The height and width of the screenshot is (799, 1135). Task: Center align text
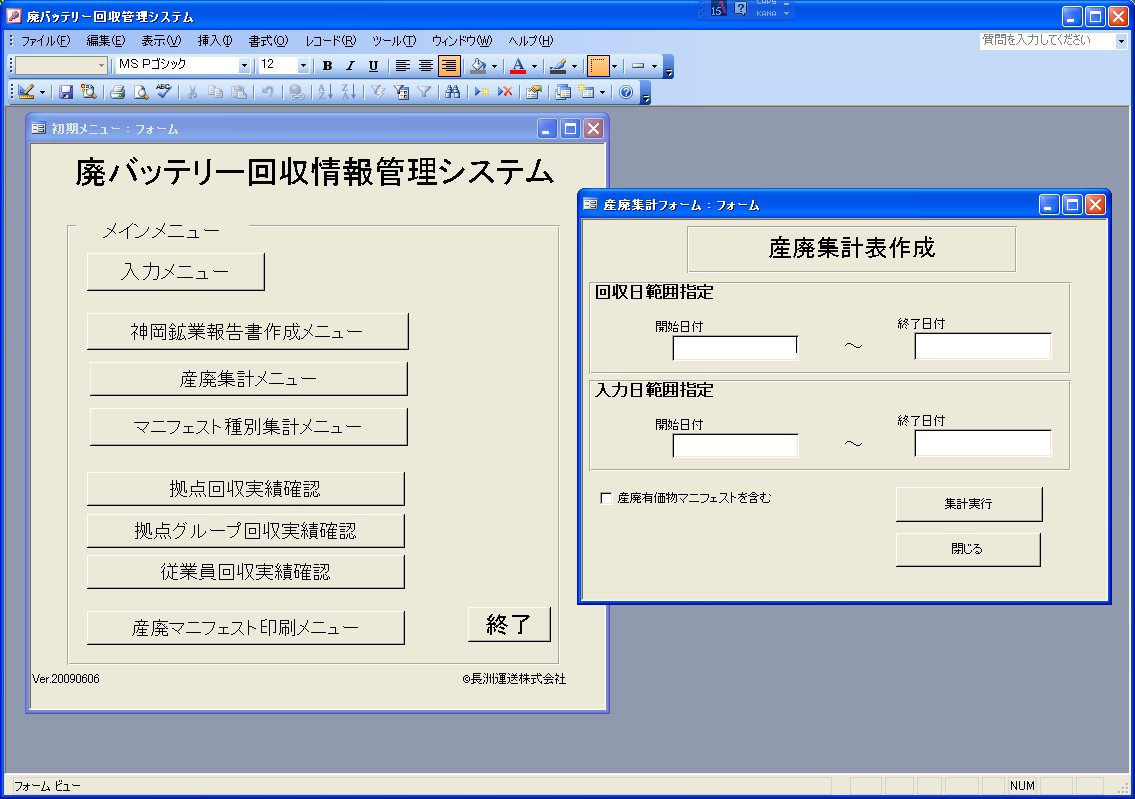pos(426,66)
